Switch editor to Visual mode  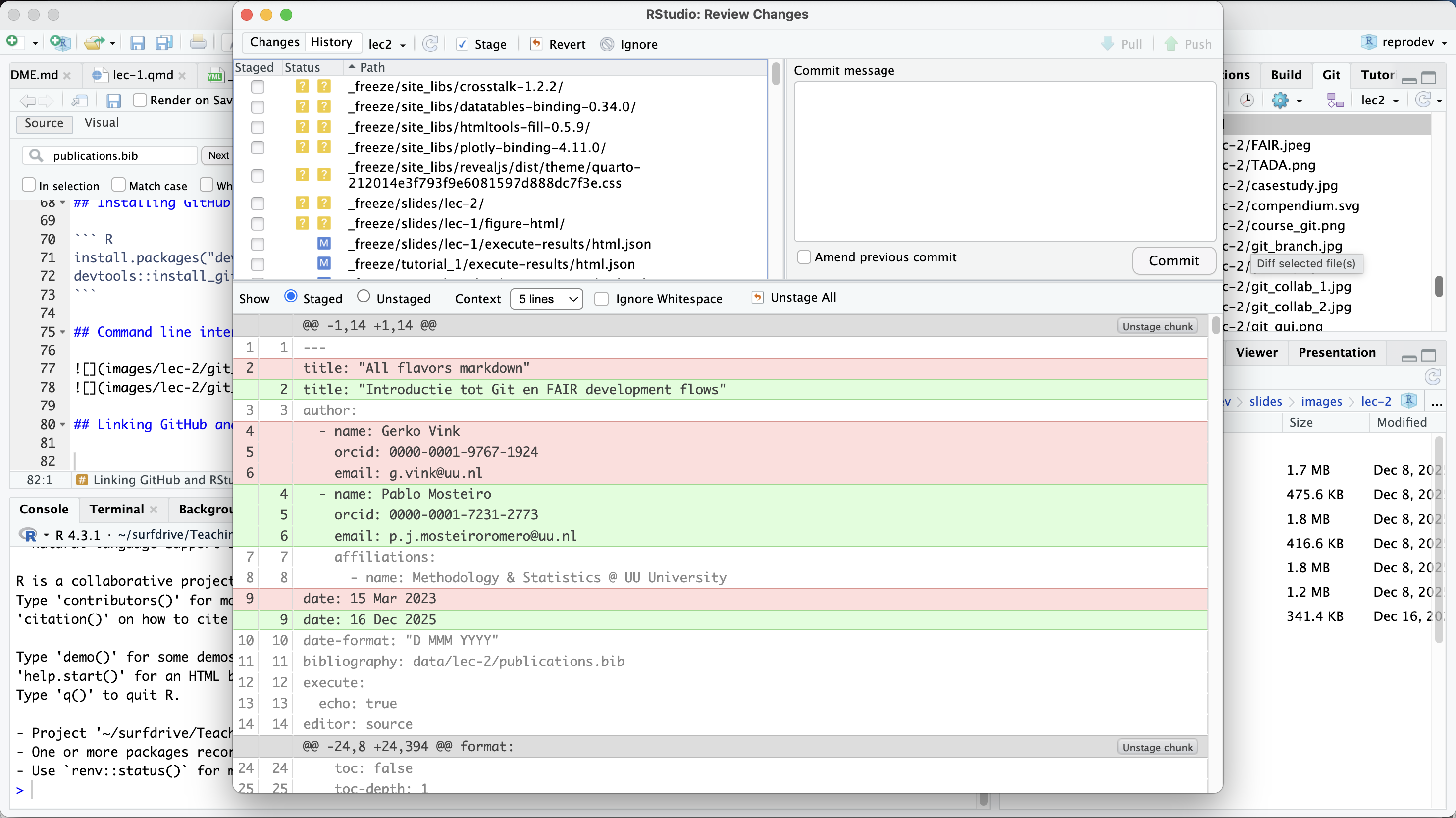click(101, 123)
